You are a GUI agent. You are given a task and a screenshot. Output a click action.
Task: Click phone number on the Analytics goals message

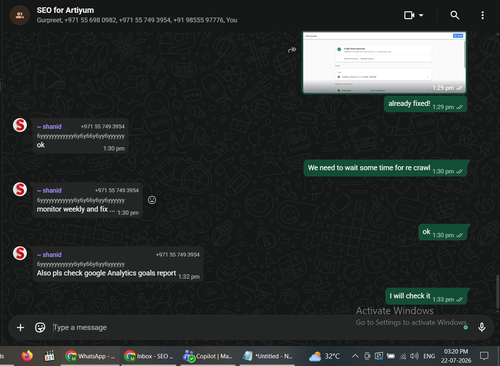(x=178, y=255)
